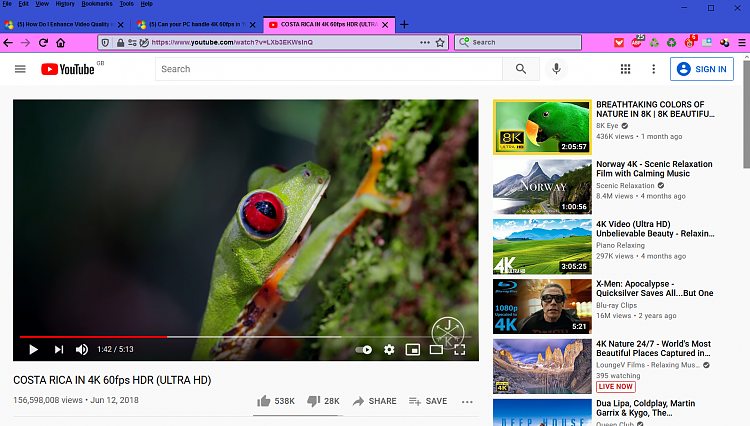Open the Bookmarks menu
The width and height of the screenshot is (750, 426).
[97, 4]
